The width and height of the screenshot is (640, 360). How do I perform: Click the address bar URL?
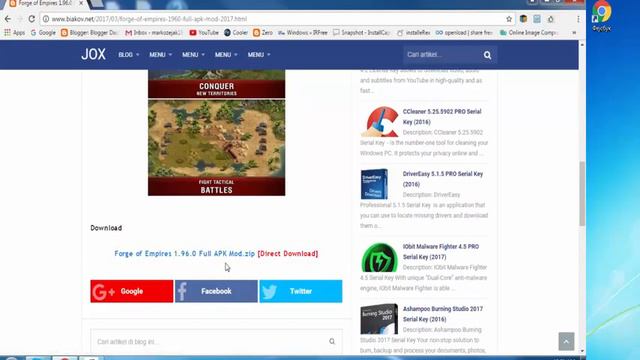(149, 19)
